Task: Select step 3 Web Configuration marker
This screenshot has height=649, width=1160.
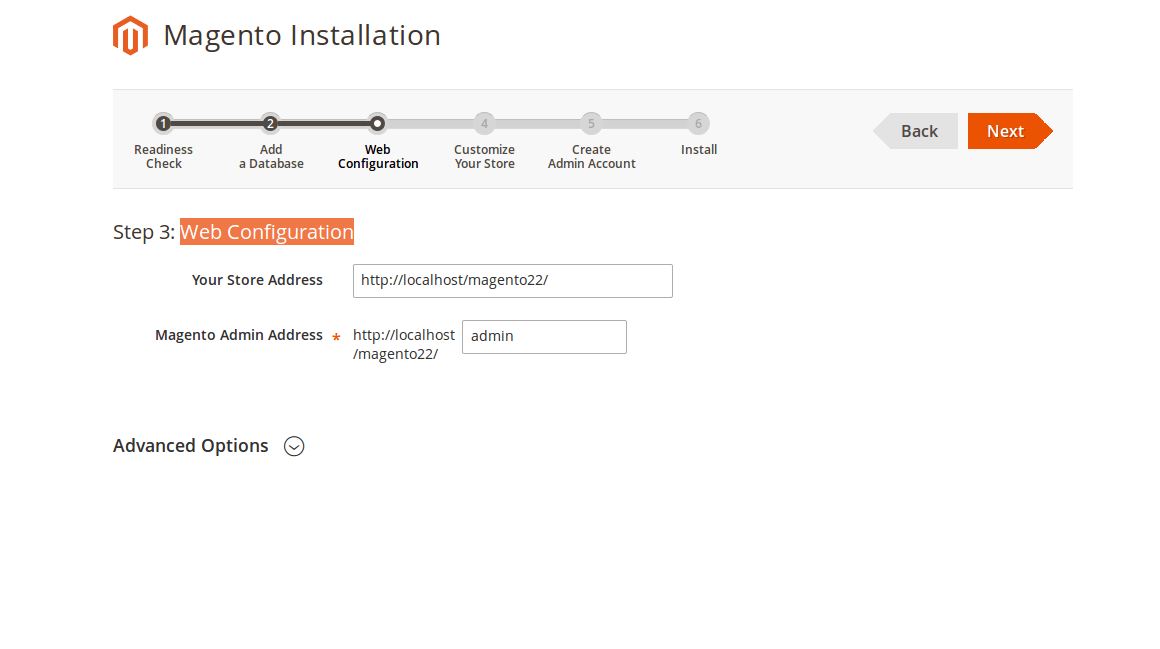Action: click(377, 124)
